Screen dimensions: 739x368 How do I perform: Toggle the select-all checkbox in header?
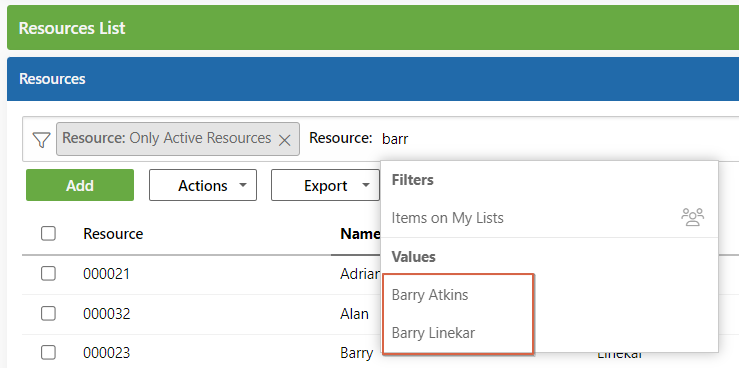tap(48, 233)
